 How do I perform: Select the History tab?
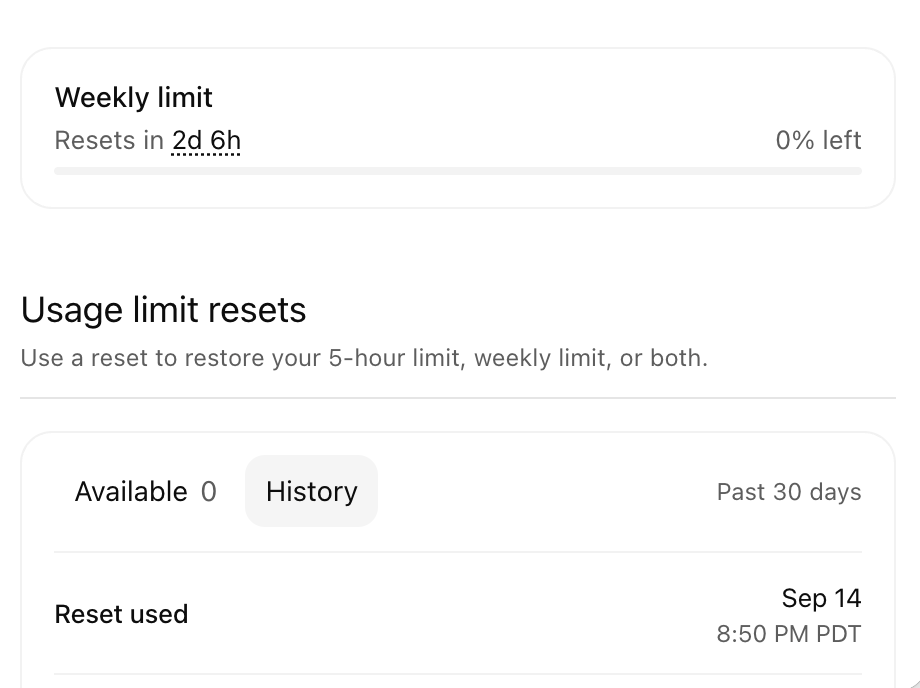click(312, 492)
